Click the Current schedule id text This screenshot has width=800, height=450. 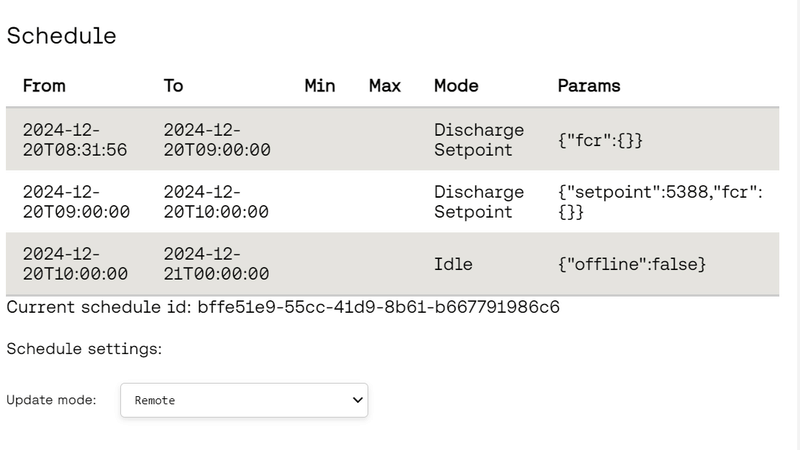click(x=283, y=307)
